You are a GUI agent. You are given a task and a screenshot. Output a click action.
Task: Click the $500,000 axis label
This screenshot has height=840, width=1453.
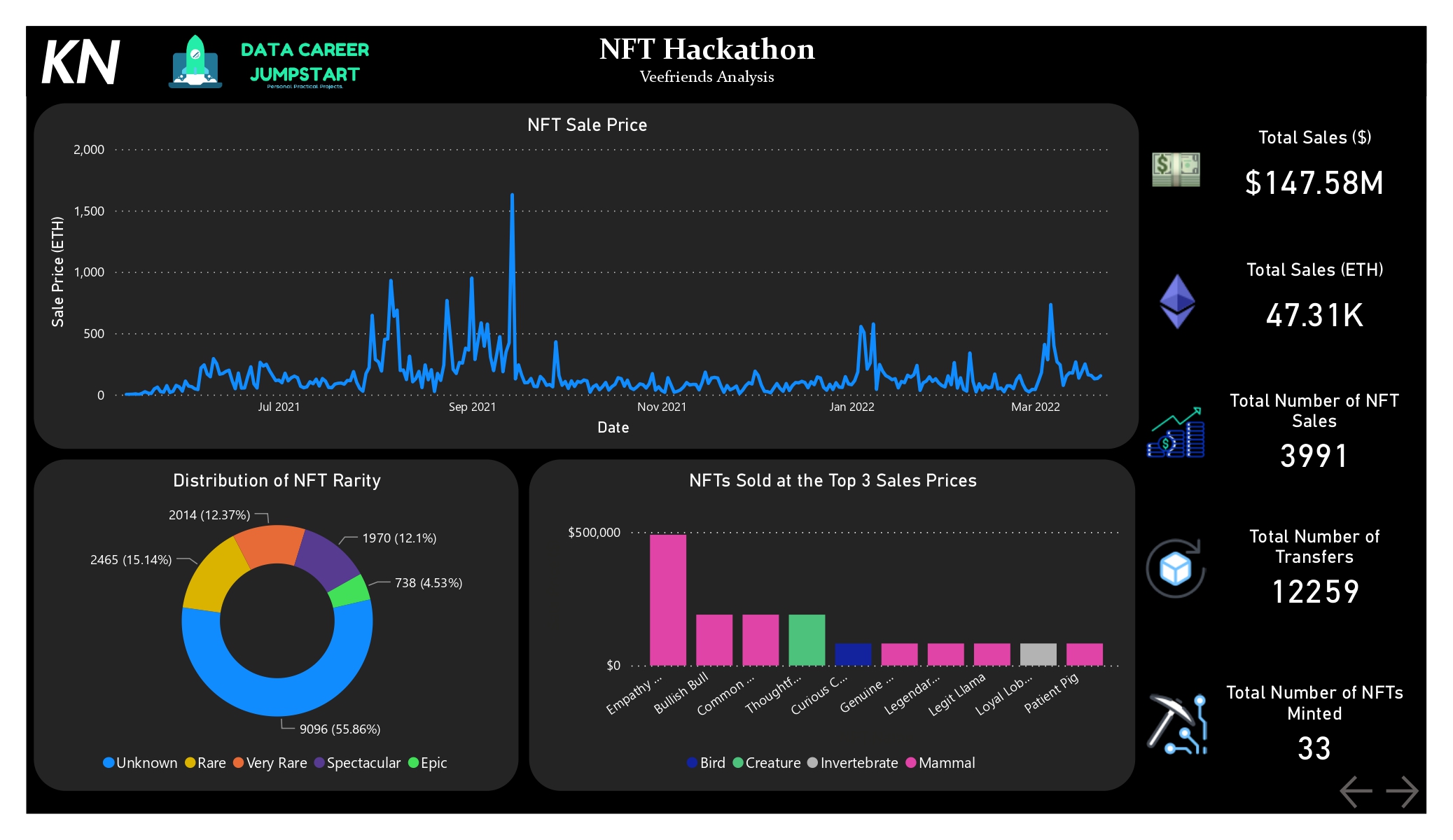(594, 533)
